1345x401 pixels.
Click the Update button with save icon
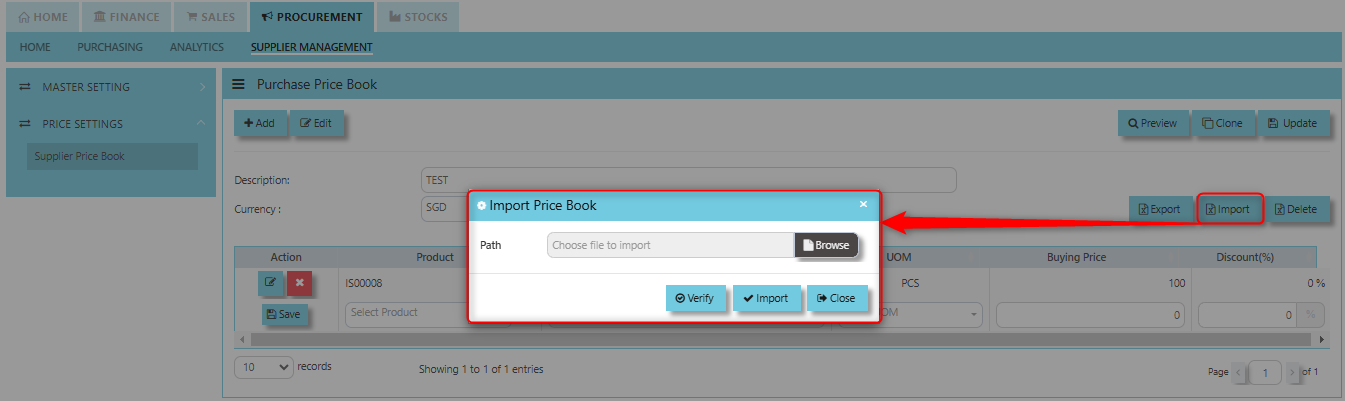[x=1292, y=123]
